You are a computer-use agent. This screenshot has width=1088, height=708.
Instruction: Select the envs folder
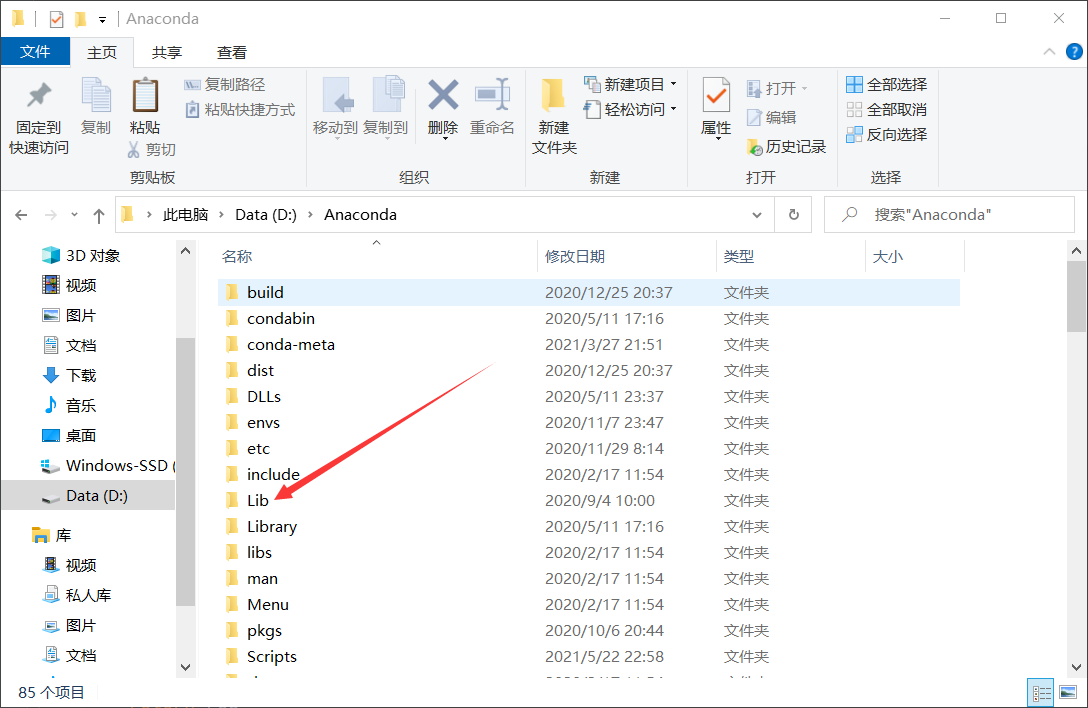(588, 423)
